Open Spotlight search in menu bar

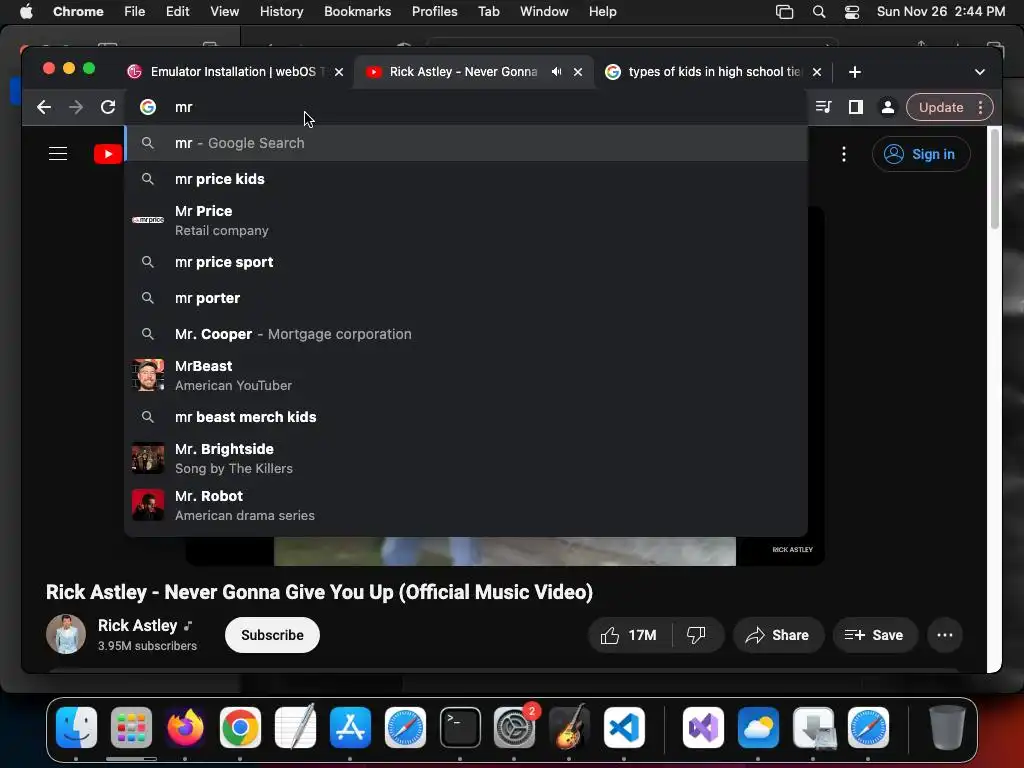tap(818, 11)
